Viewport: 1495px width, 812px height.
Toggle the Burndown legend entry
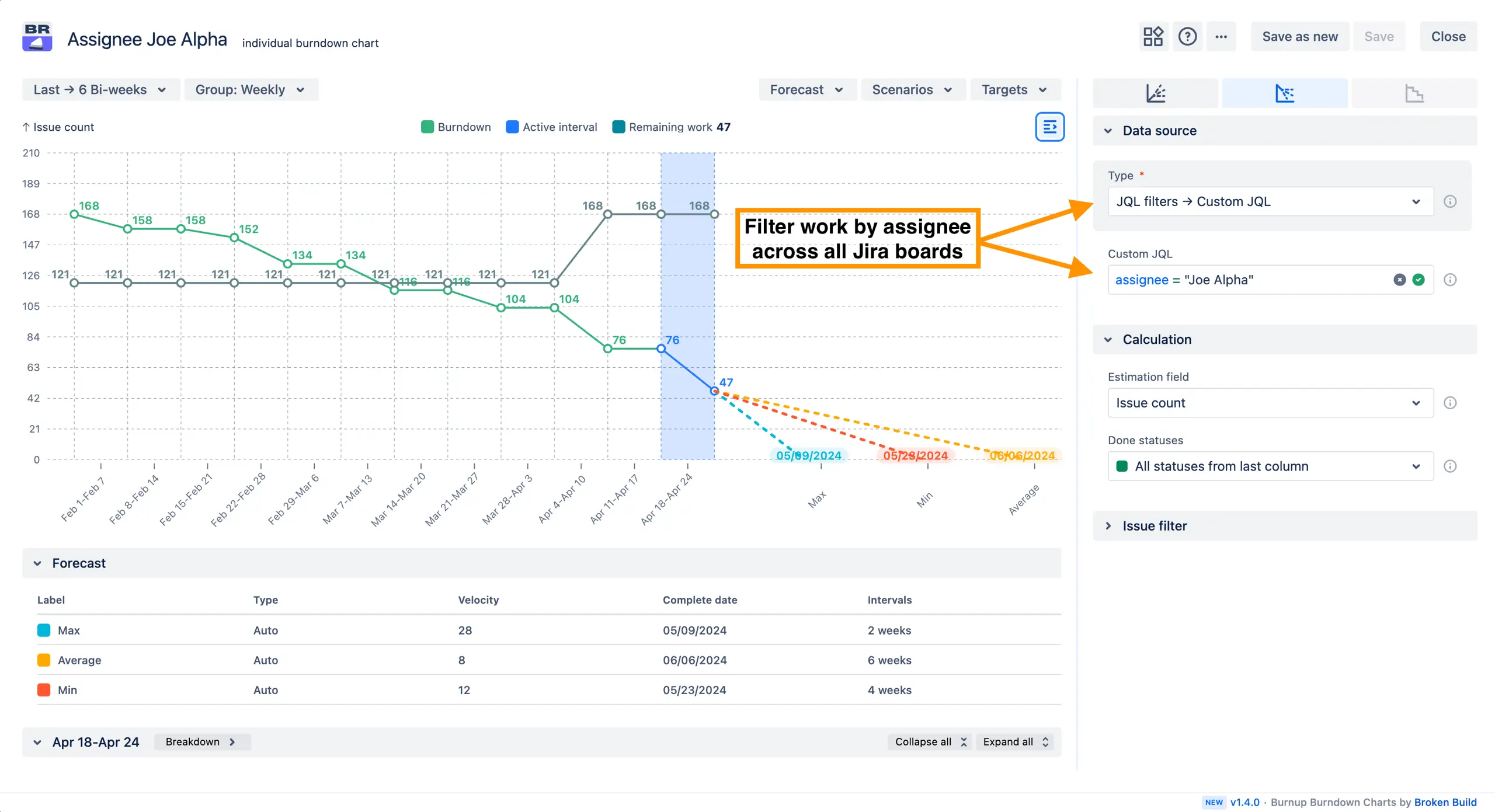(x=456, y=127)
